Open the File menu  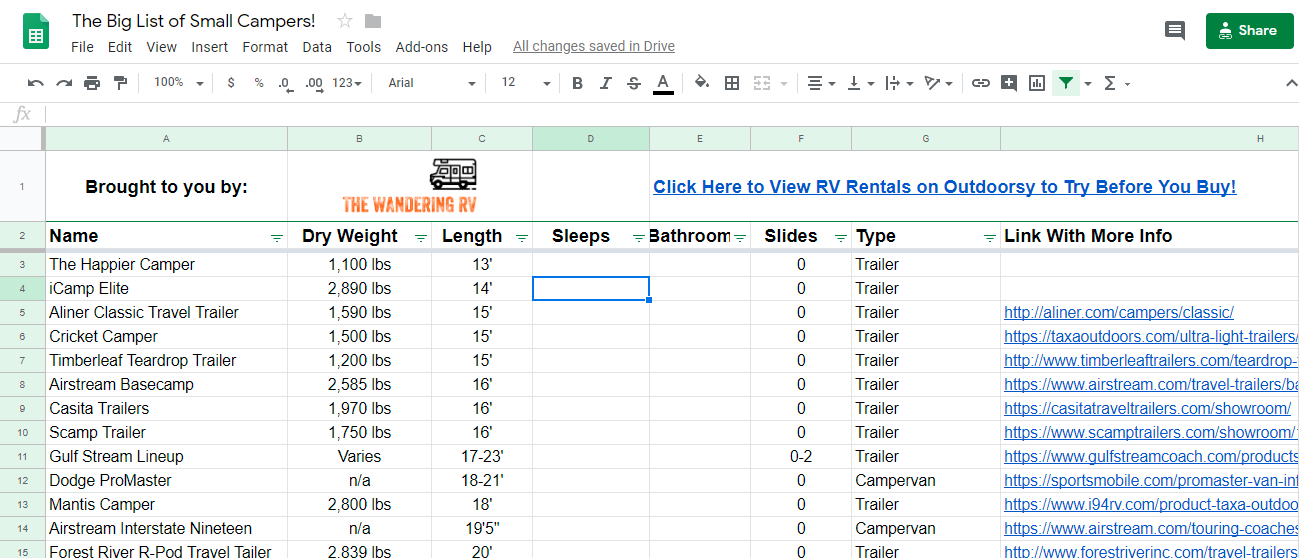(82, 47)
